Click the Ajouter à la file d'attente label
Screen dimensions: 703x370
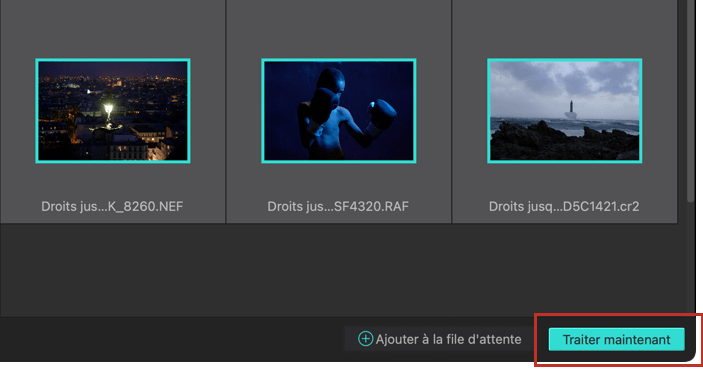tap(448, 339)
